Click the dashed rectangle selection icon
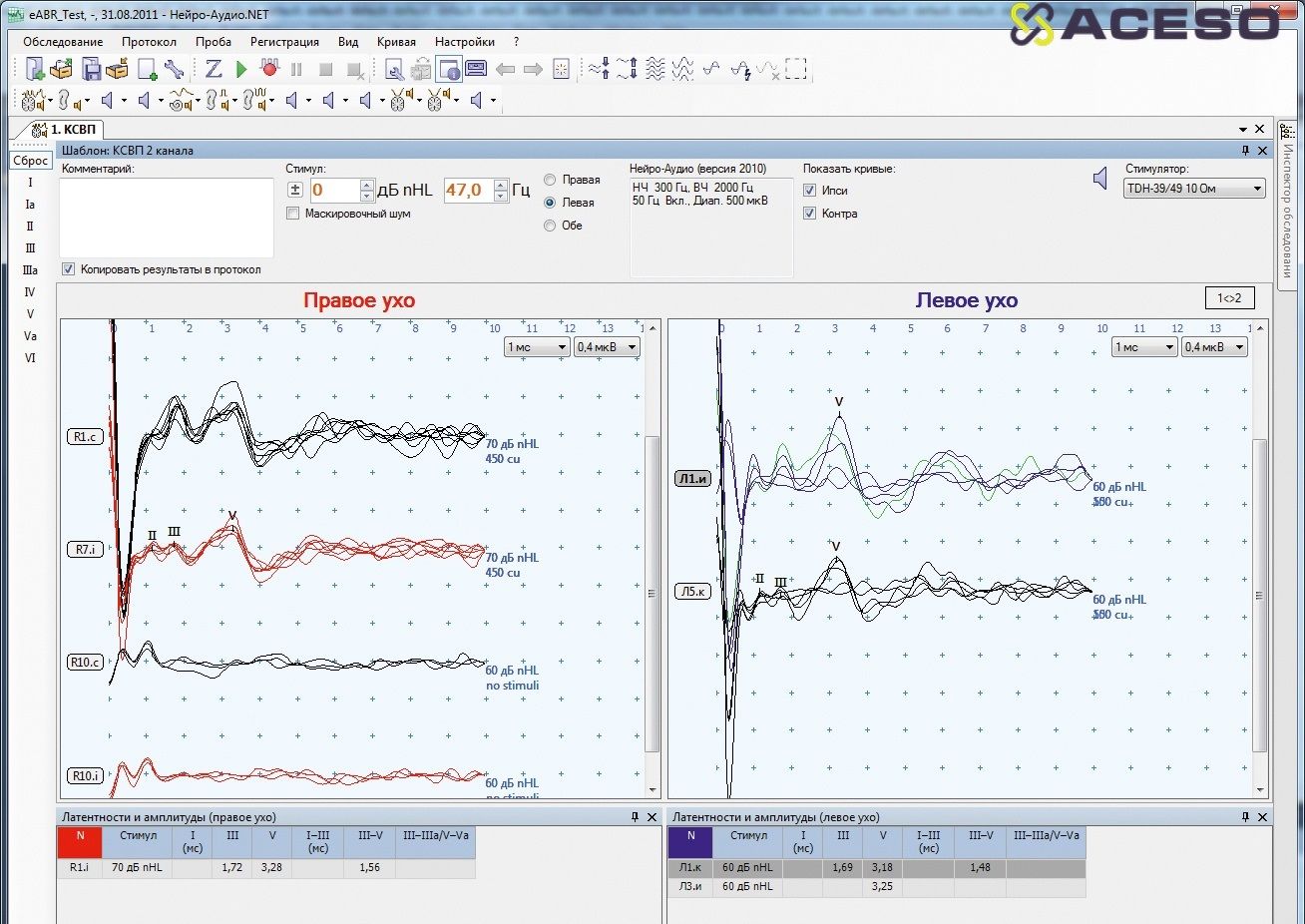 click(795, 69)
